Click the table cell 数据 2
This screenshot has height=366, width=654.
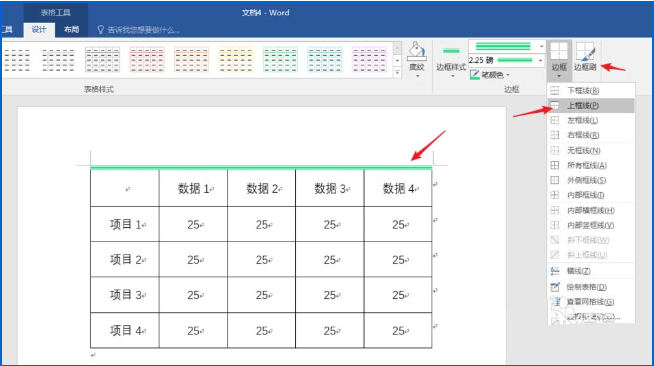click(x=262, y=188)
